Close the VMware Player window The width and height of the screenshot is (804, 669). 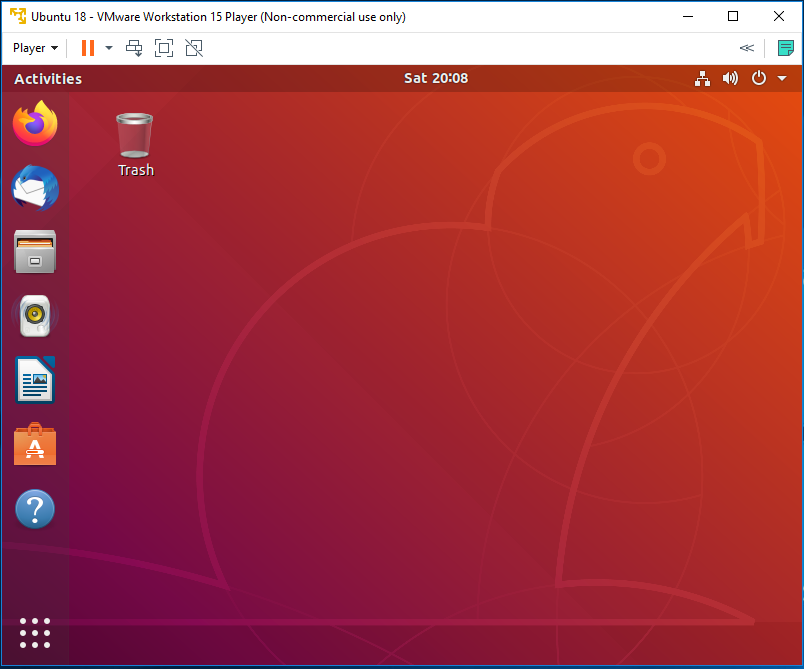[x=778, y=16]
